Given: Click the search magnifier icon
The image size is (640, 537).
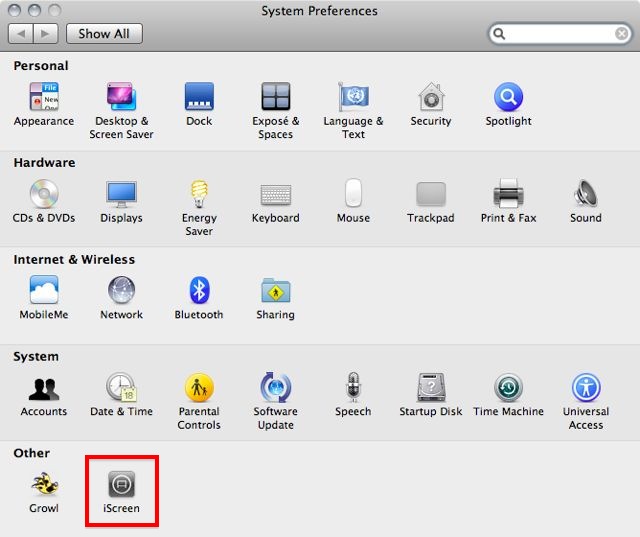Looking at the screenshot, I should pos(499,33).
